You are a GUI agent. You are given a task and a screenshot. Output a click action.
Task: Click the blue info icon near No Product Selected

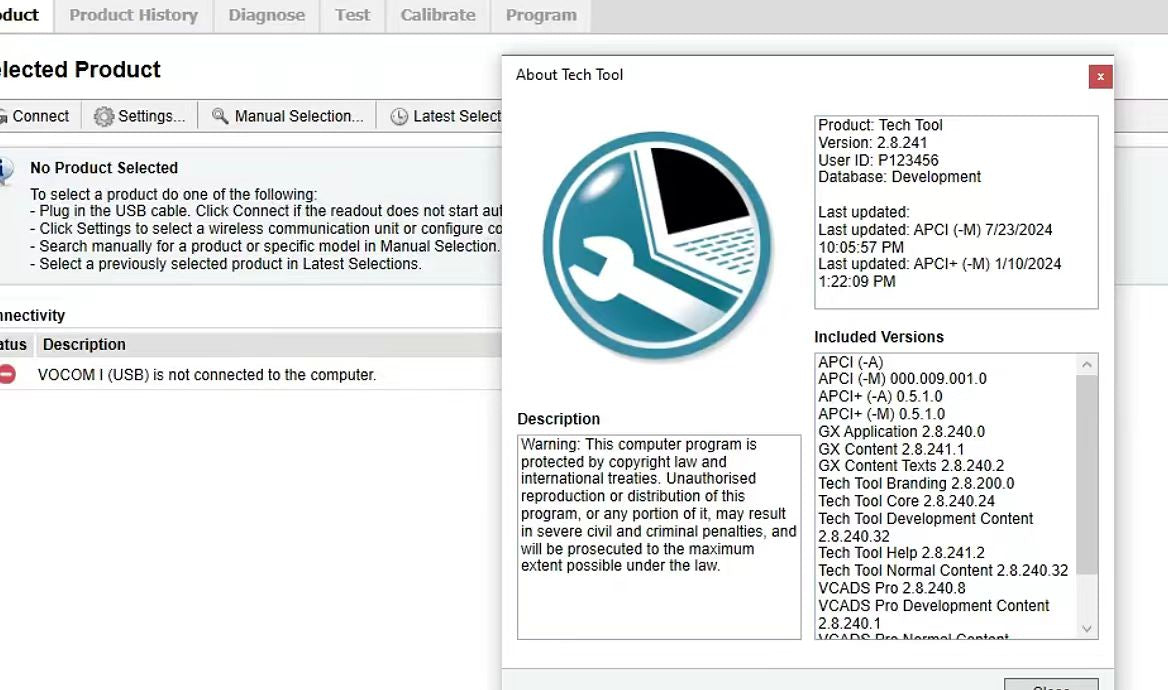6,169
